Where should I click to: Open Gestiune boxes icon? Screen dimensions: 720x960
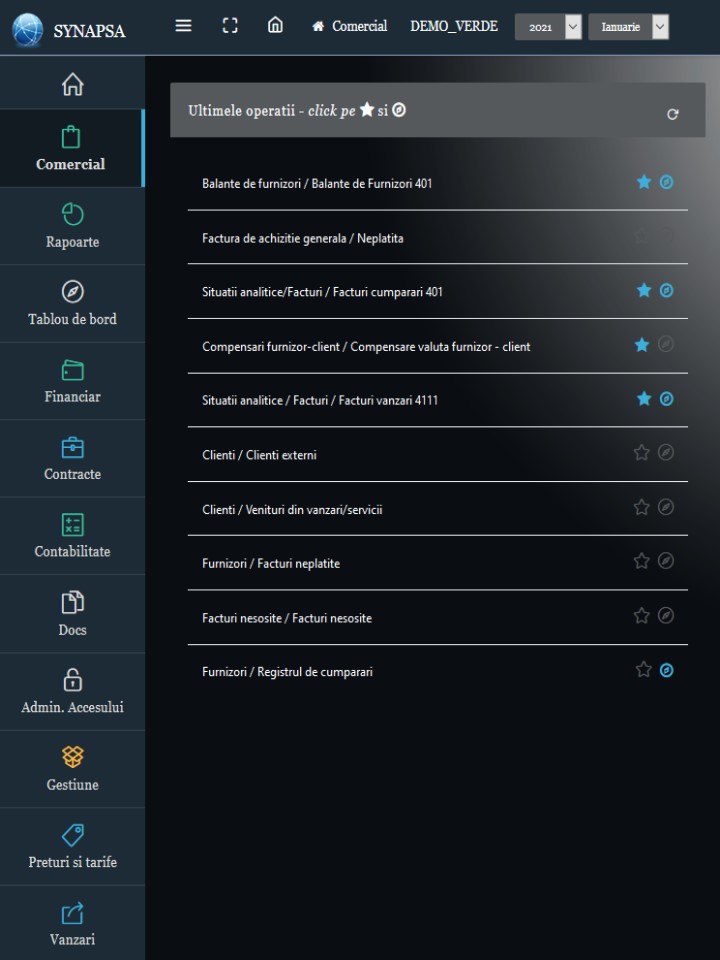coord(72,757)
